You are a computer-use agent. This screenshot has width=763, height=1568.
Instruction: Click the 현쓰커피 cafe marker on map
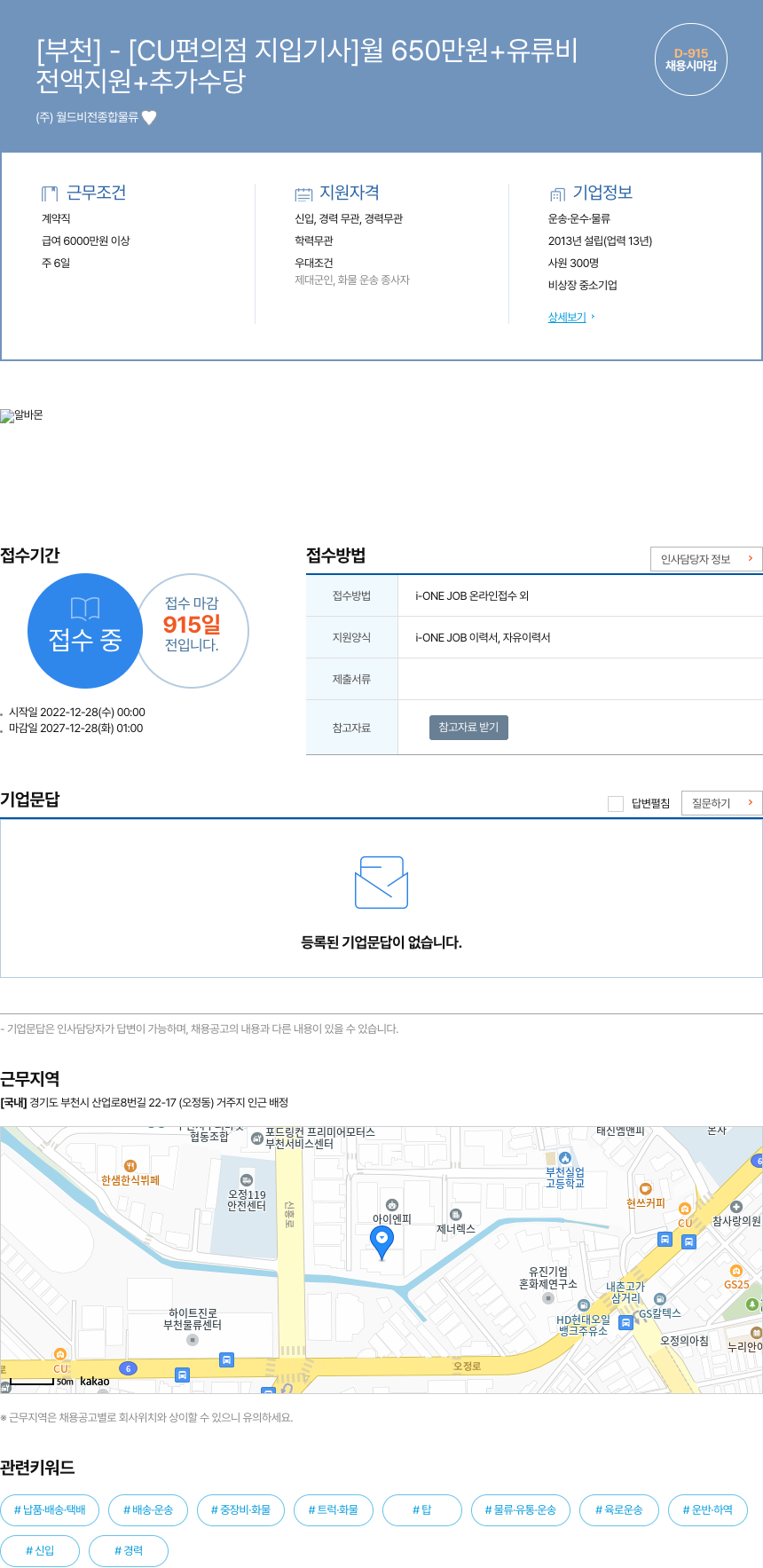pos(645,1188)
